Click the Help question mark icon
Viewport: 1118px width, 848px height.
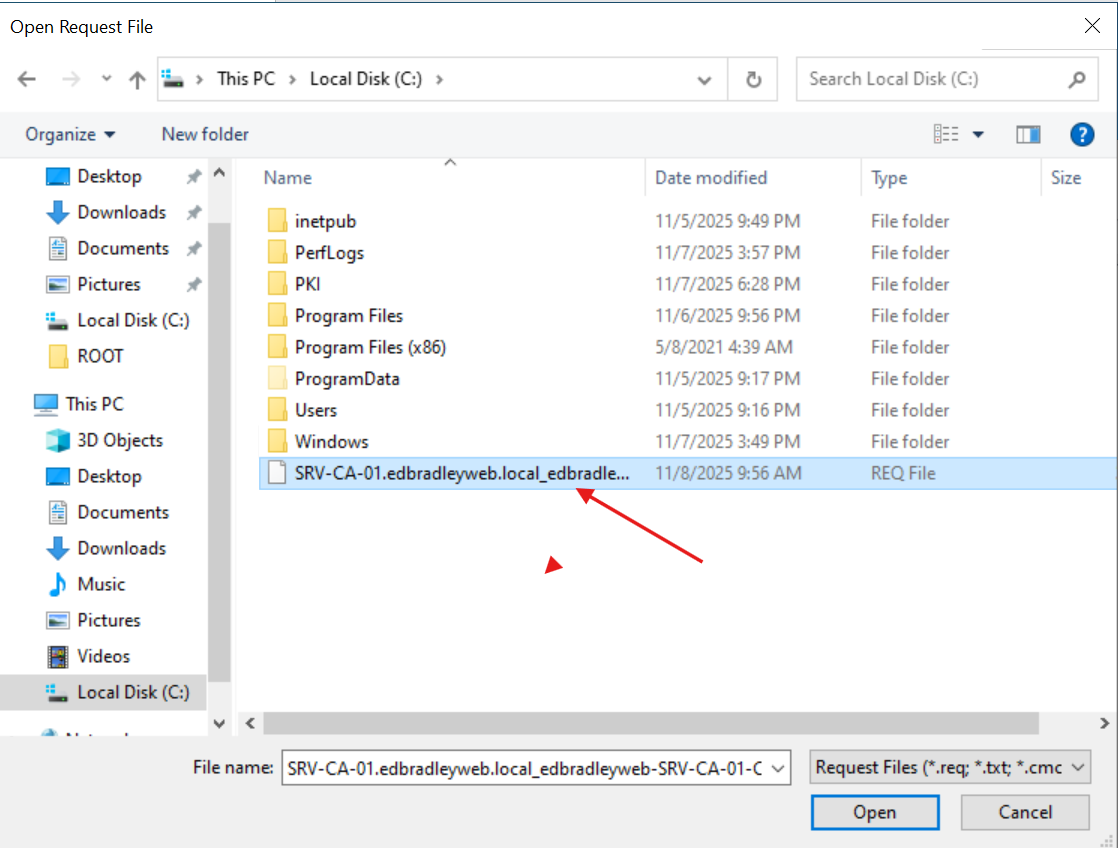pos(1082,133)
